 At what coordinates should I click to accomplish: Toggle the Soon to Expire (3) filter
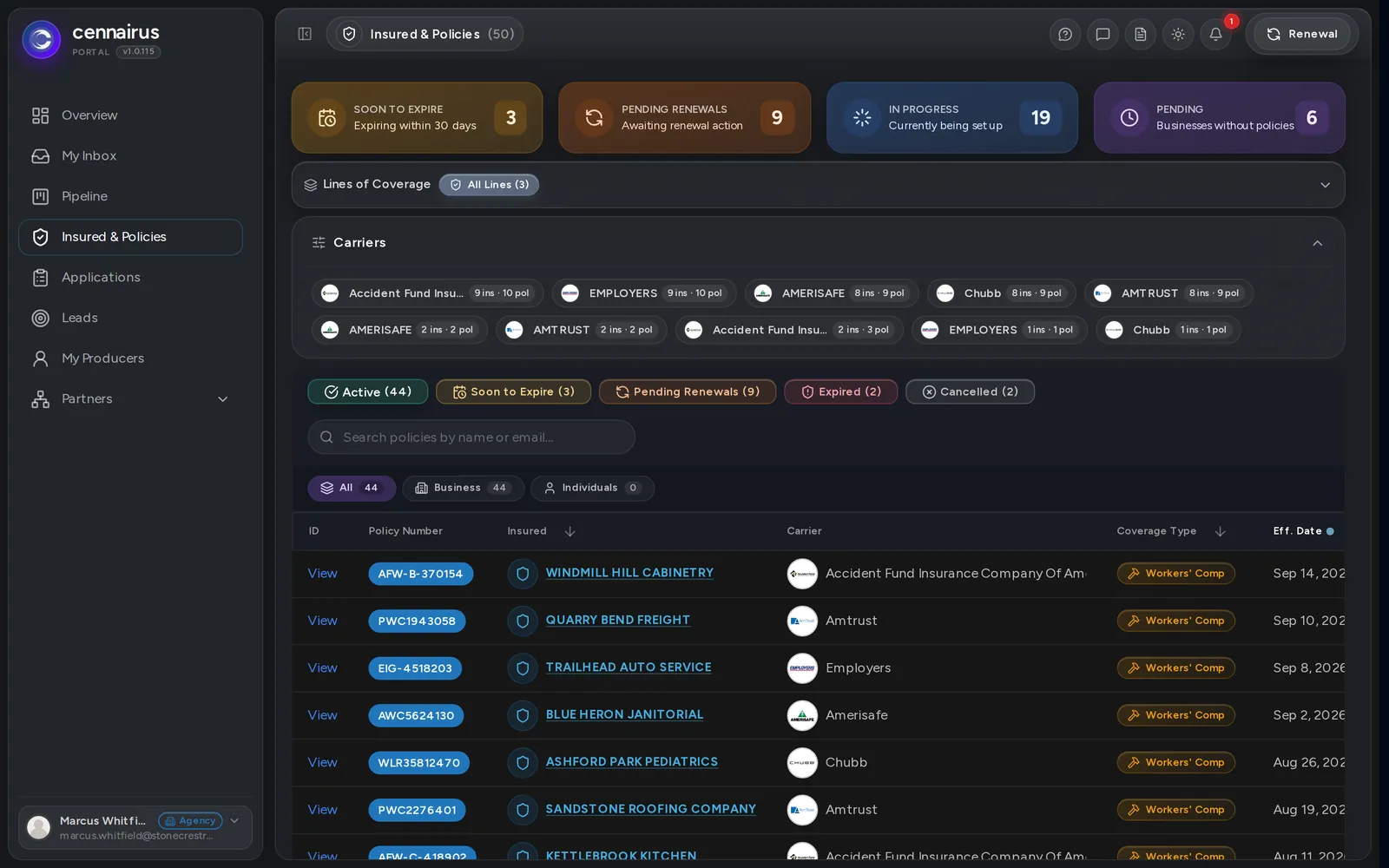click(x=513, y=391)
